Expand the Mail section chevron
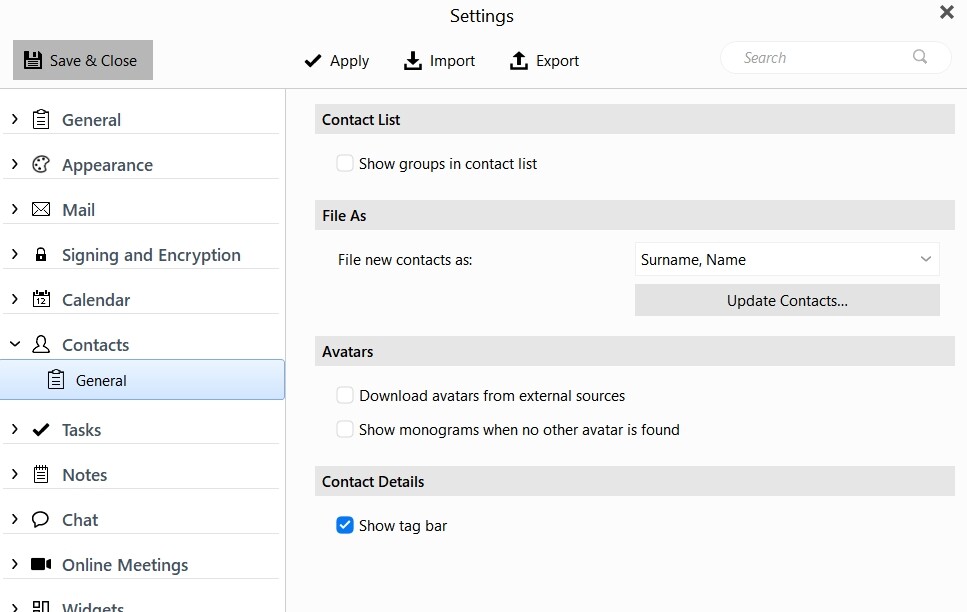The image size is (967, 612). point(15,209)
